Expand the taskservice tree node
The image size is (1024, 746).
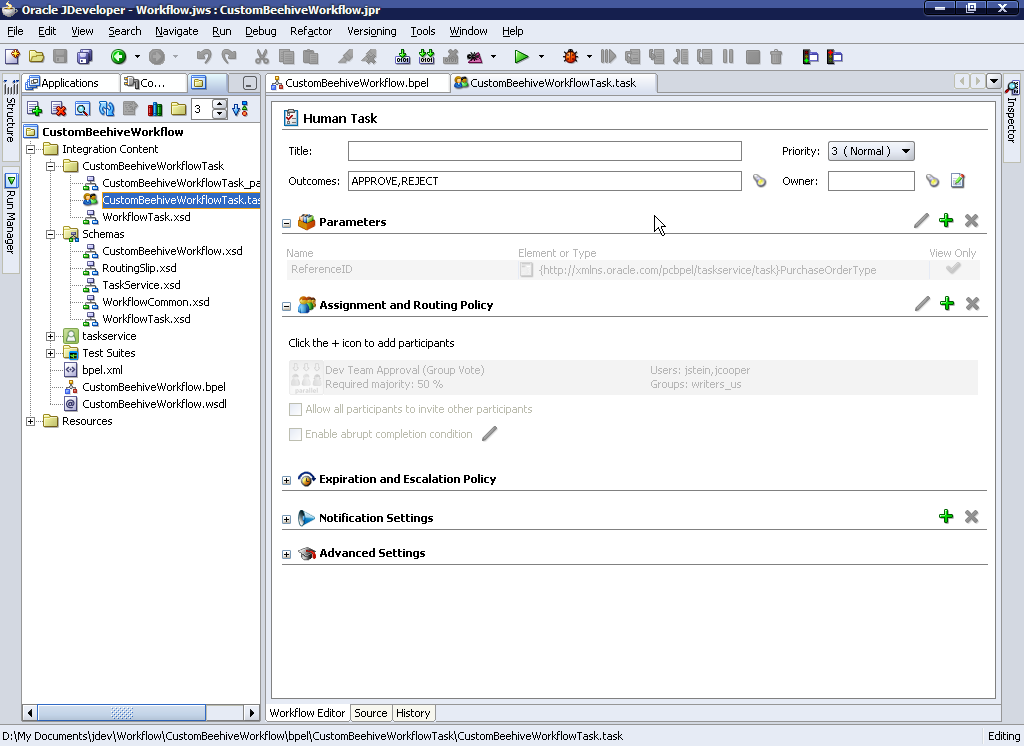tap(50, 336)
